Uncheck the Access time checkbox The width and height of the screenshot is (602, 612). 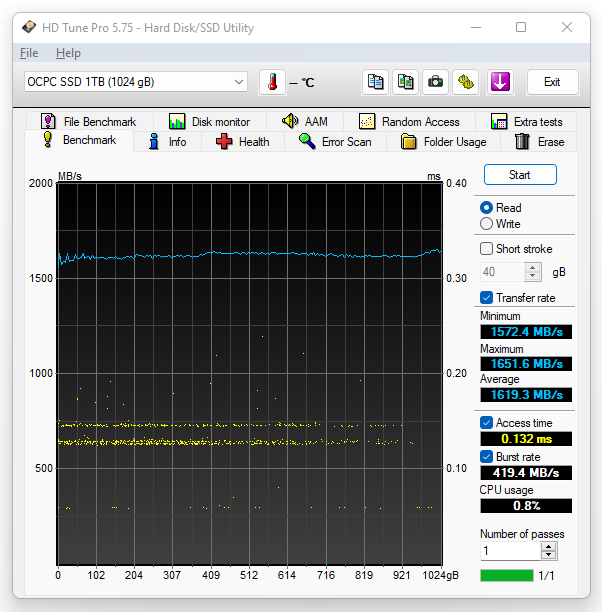(x=486, y=423)
